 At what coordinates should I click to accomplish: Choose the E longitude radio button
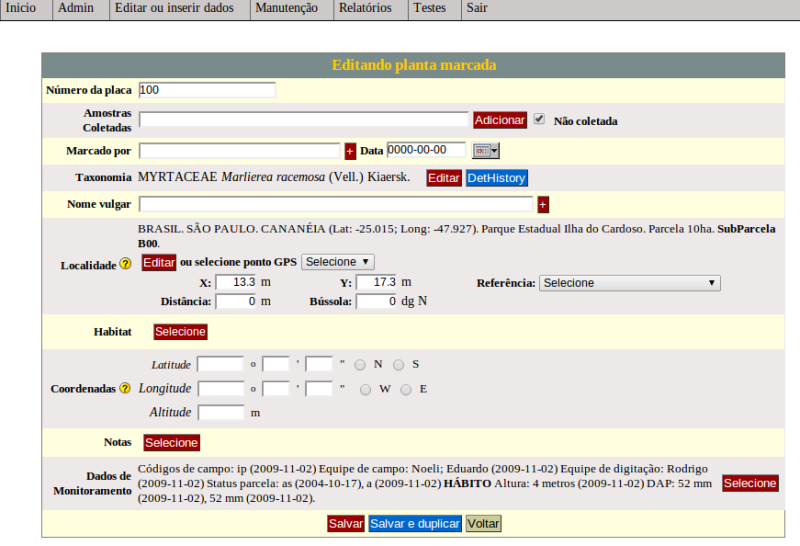(x=406, y=389)
